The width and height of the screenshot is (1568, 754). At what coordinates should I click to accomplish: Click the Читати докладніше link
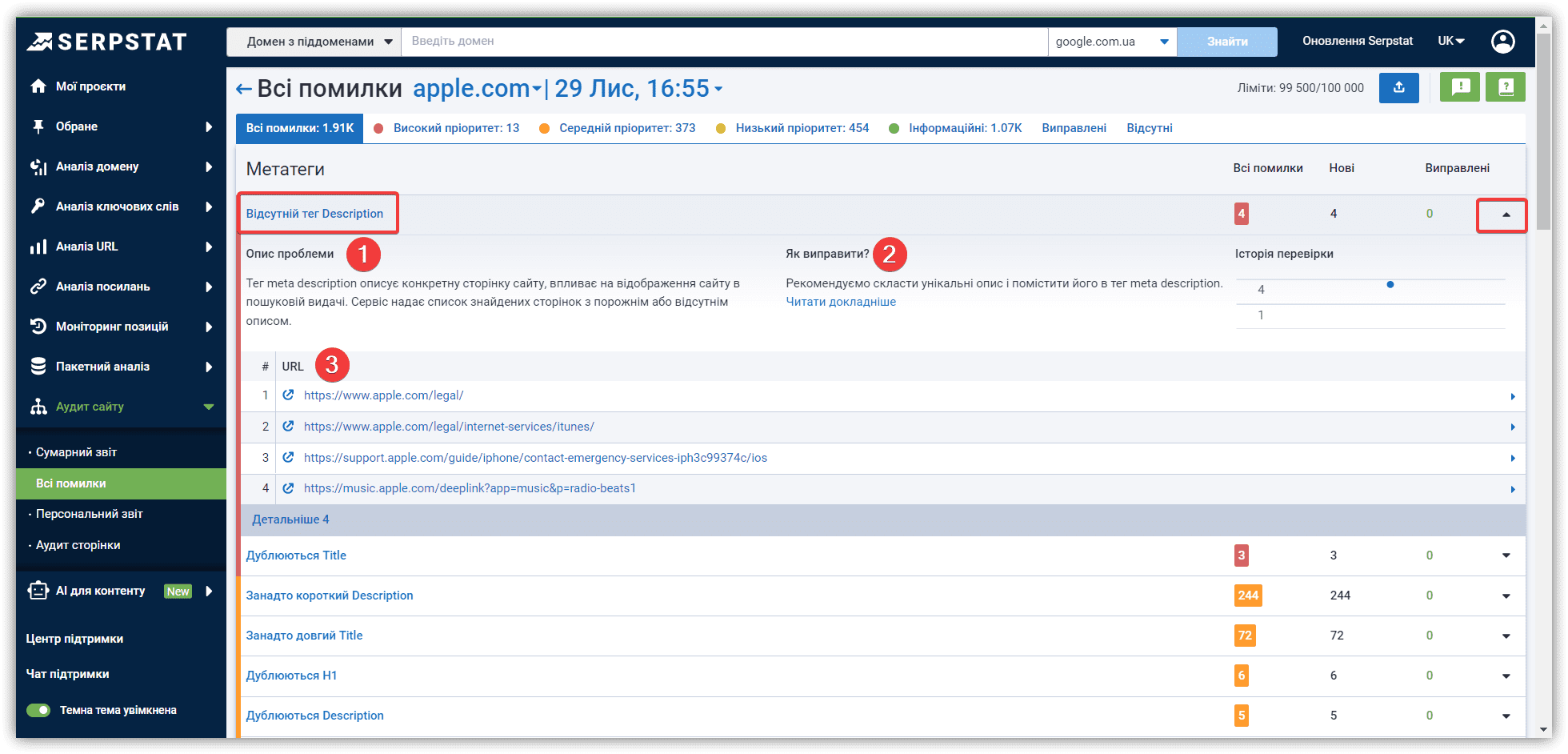coord(841,302)
